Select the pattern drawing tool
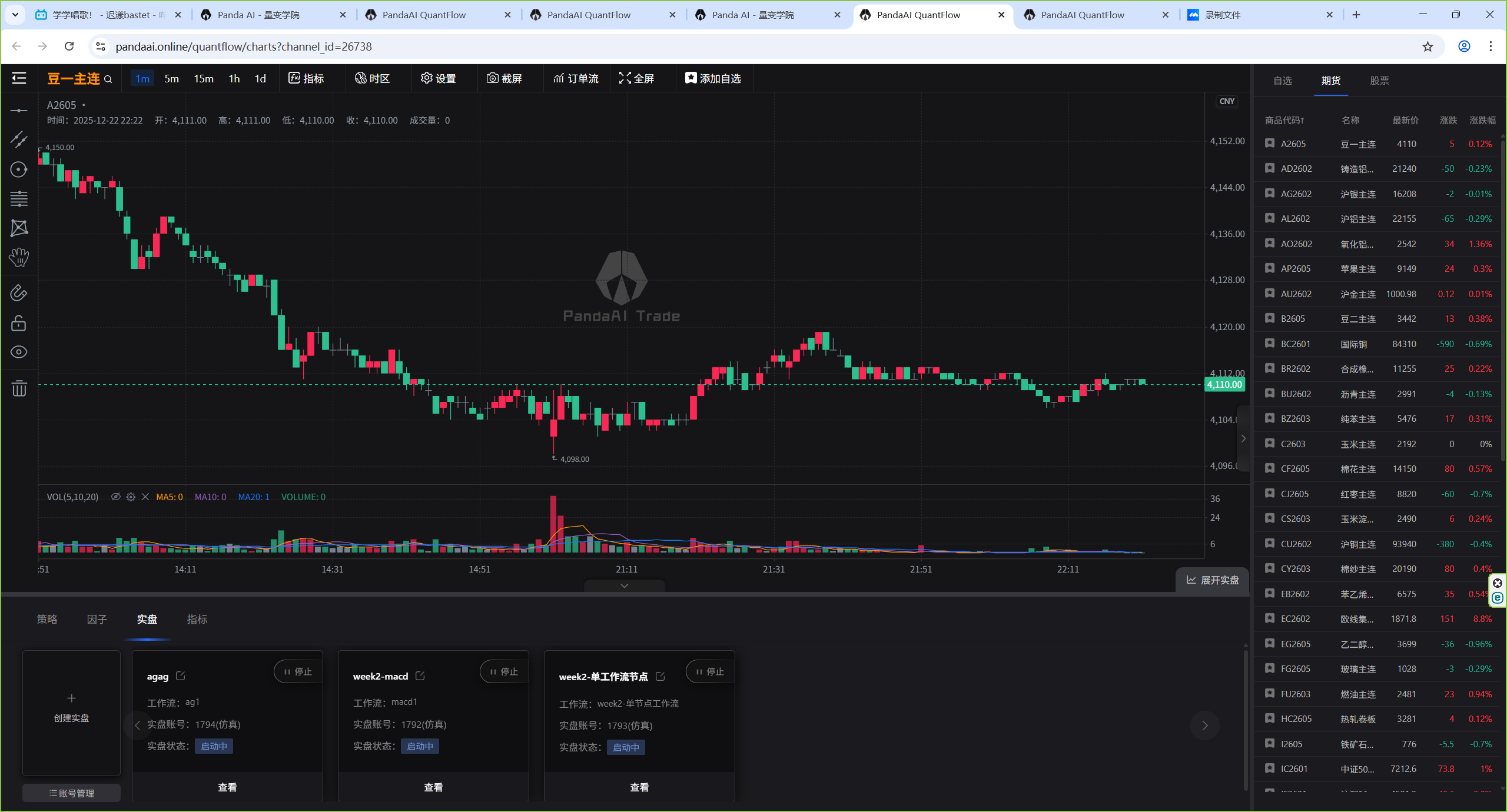Screen dimensions: 1507x812 pyautogui.click(x=19, y=228)
